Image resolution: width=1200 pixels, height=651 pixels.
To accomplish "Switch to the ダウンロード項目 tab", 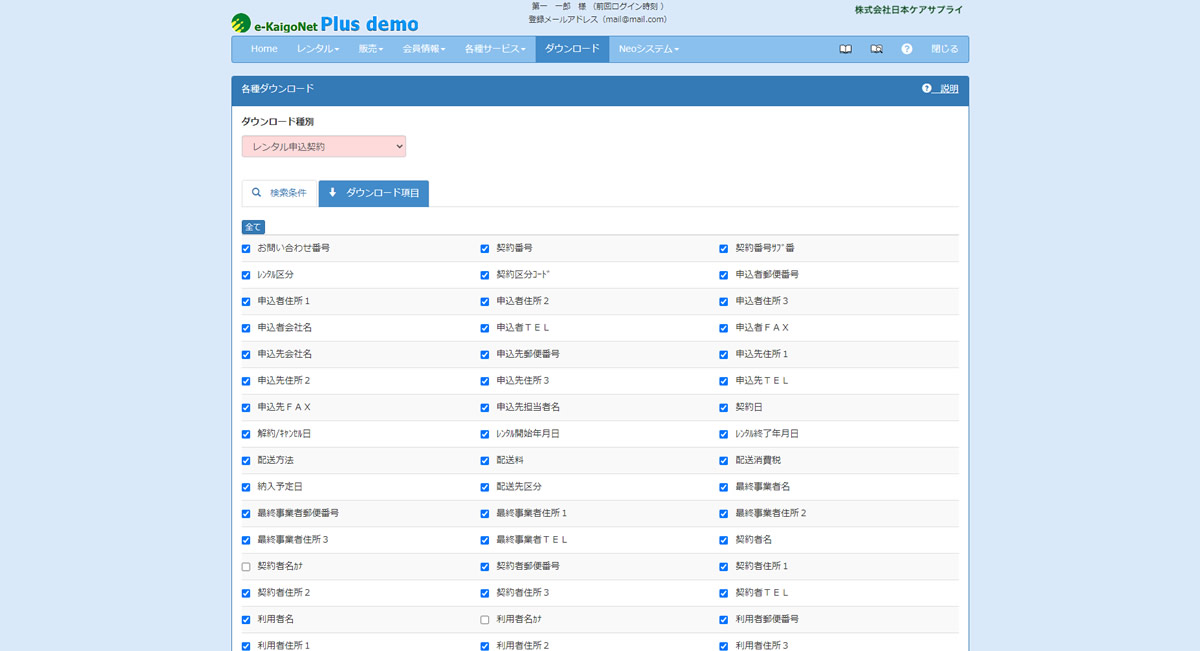I will coord(374,193).
